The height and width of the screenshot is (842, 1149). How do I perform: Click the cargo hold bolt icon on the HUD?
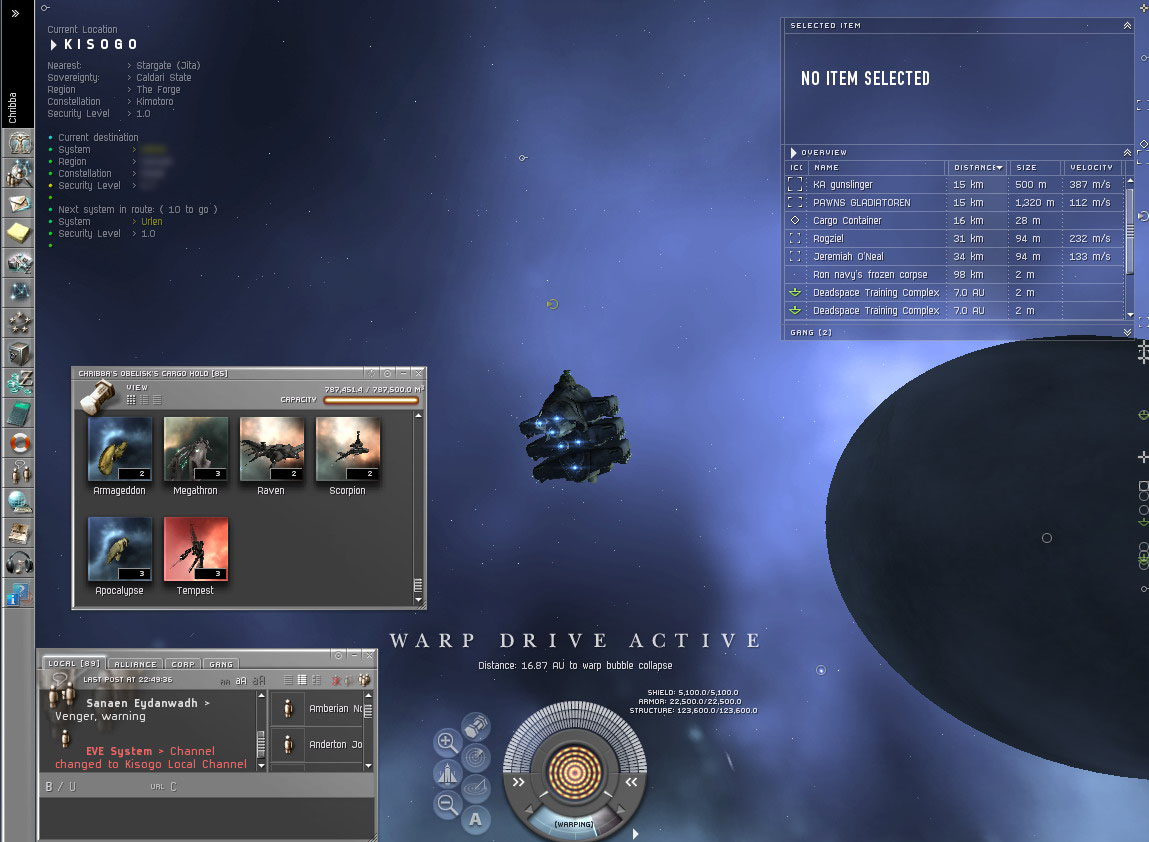(476, 726)
